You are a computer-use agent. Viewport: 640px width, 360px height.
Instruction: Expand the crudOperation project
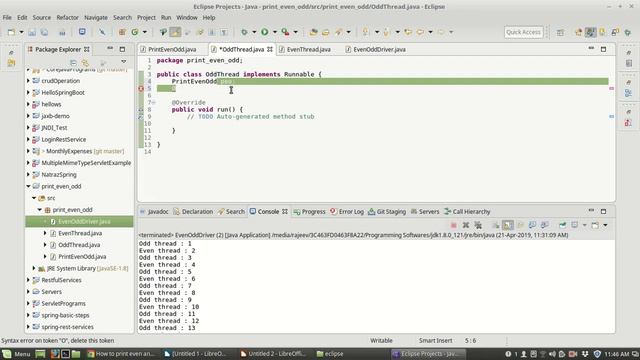(x=29, y=81)
